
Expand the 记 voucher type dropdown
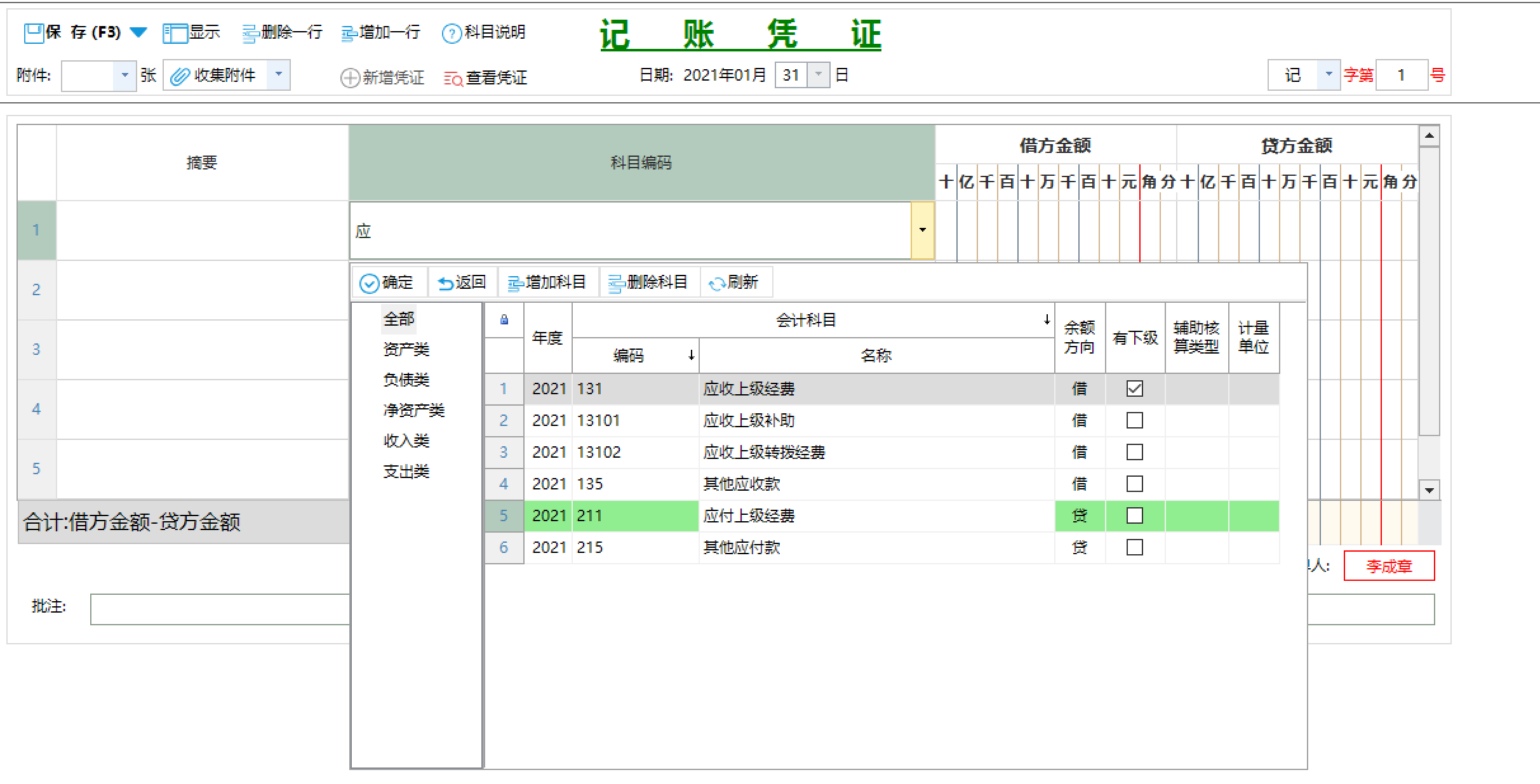coord(1328,75)
